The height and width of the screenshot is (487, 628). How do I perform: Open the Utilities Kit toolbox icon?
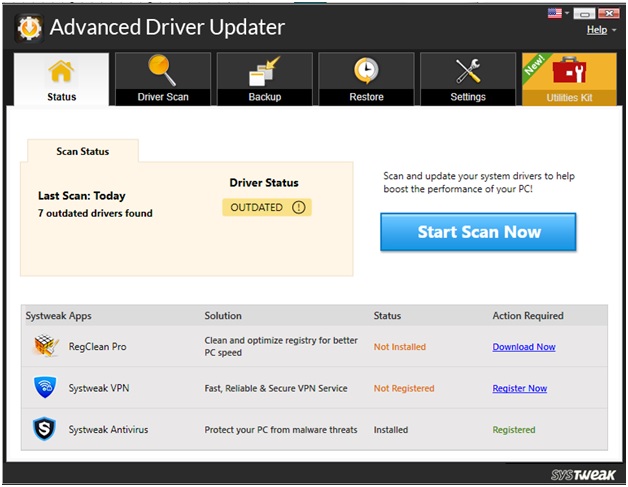click(569, 72)
